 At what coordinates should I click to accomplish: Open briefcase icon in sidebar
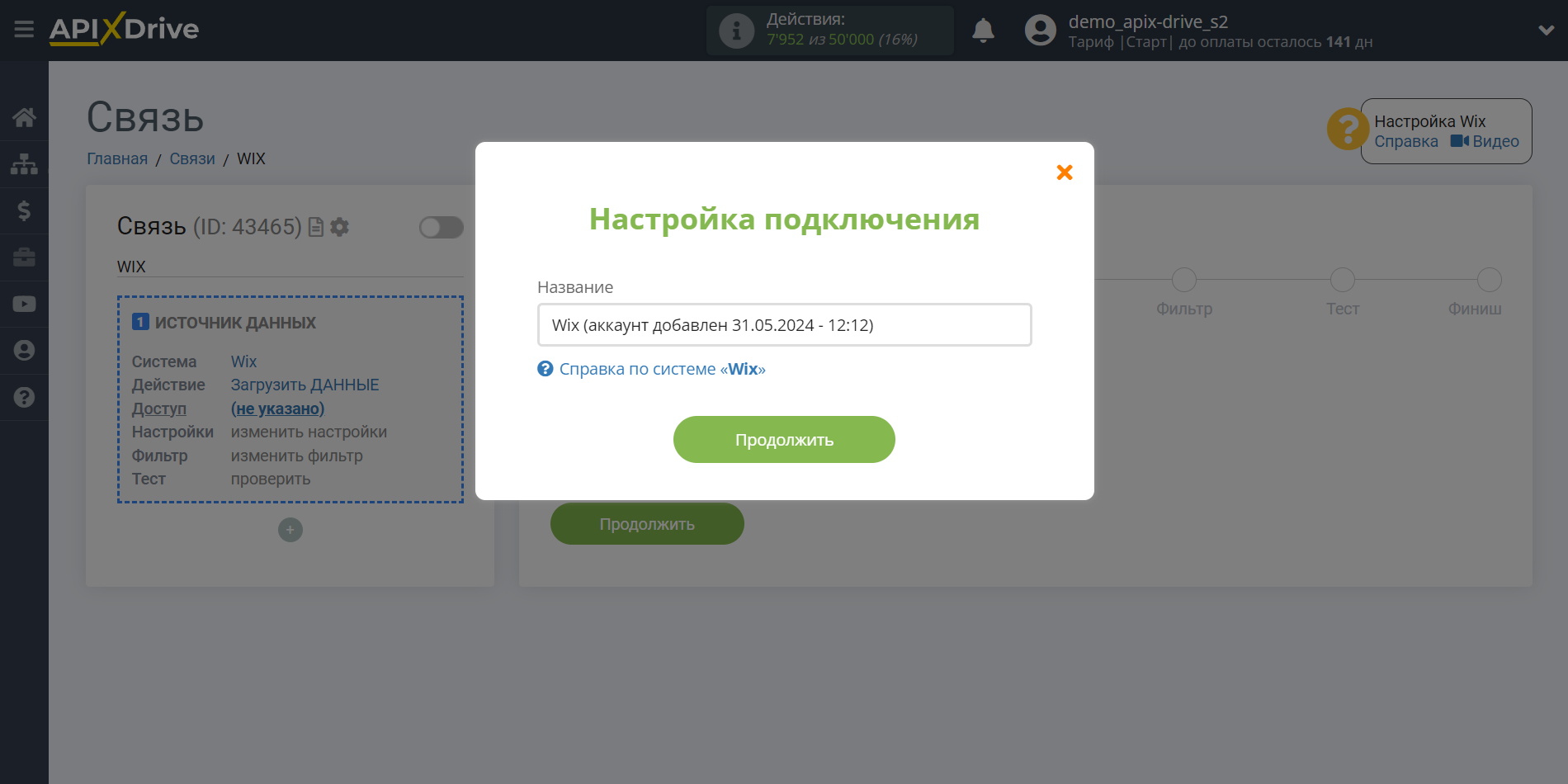click(24, 257)
